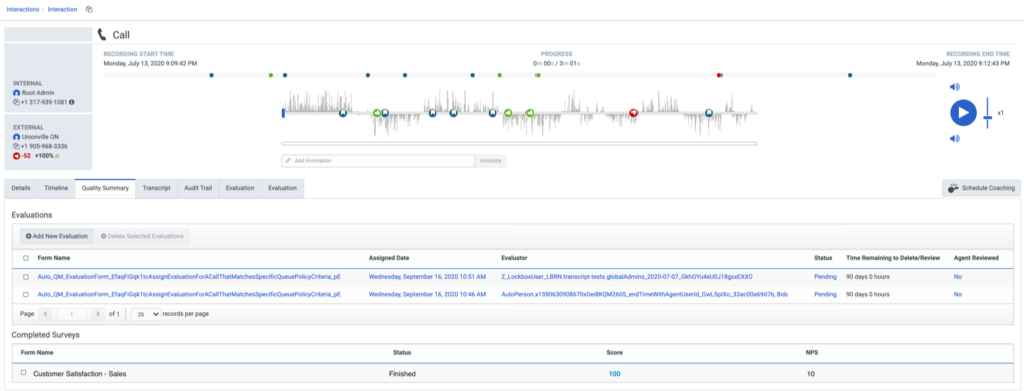Check the evaluation row assigned at 10:46 AM
Viewport: 1024px width, 391px height.
(x=25, y=294)
